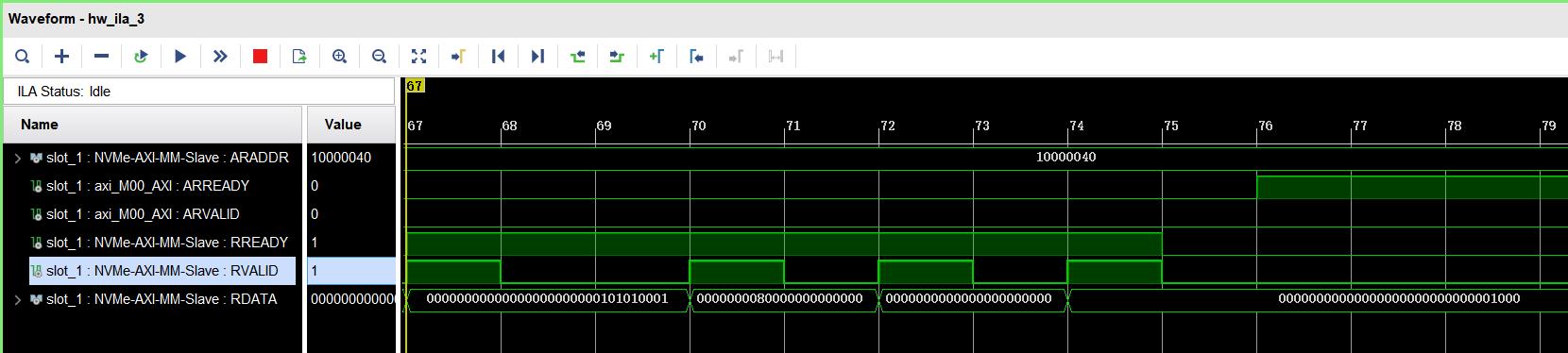The width and height of the screenshot is (1568, 353).
Task: Click the Export ILA data icon
Action: pos(299,57)
